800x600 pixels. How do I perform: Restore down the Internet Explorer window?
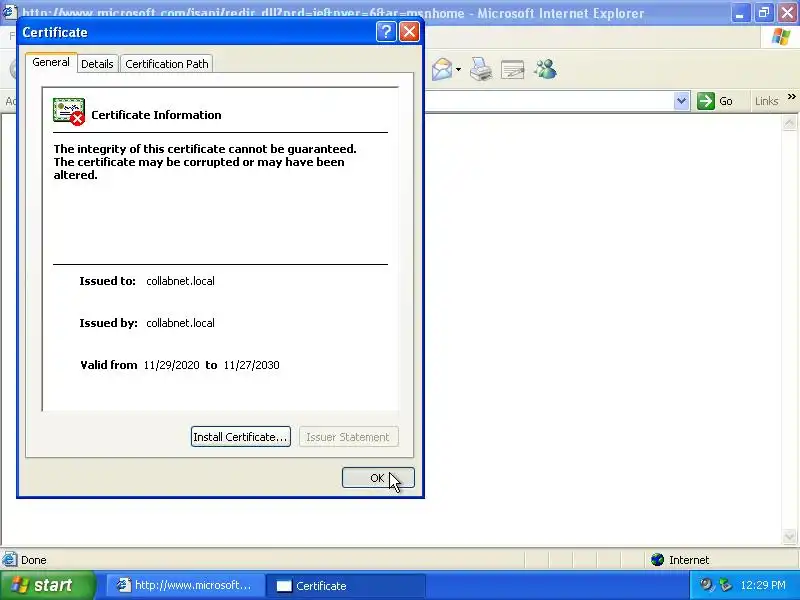764,13
